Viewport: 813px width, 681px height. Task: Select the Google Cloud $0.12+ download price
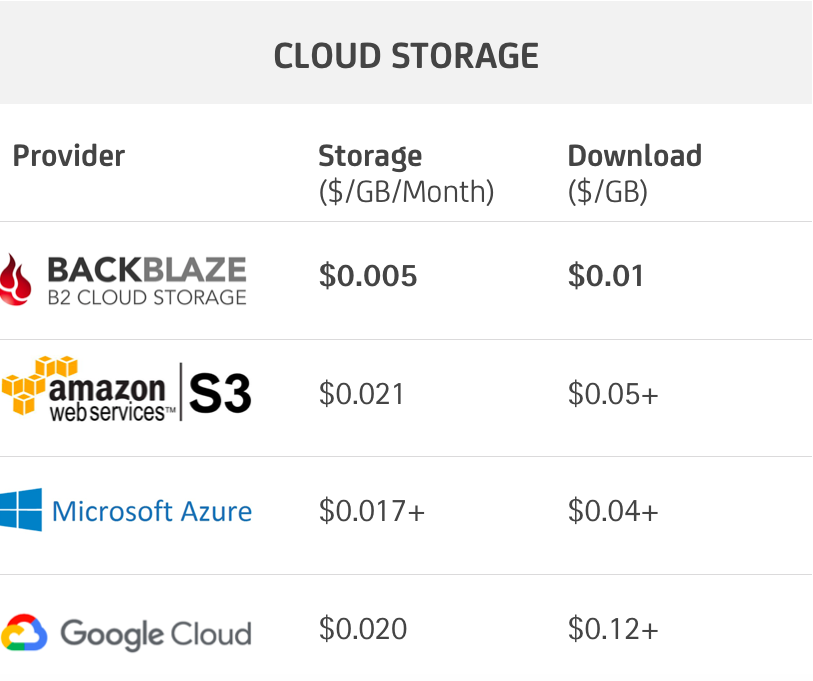[x=613, y=629]
